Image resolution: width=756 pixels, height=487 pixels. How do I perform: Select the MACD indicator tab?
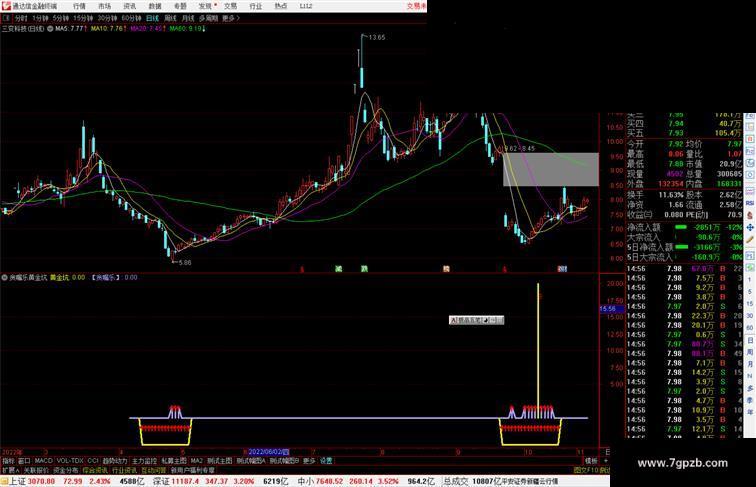point(43,461)
